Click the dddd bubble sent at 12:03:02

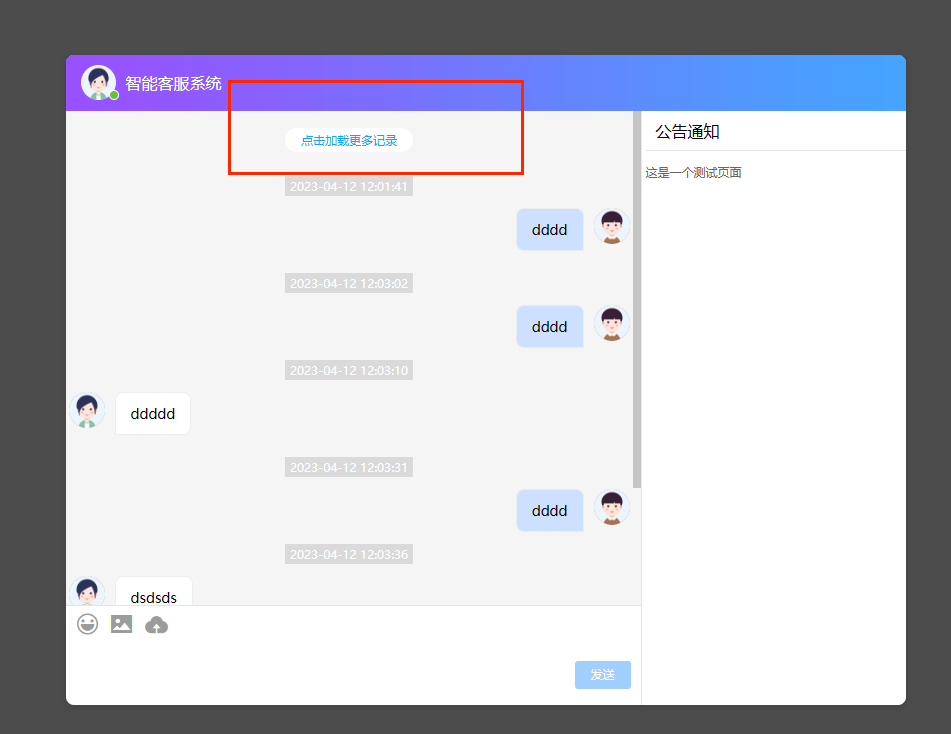tap(549, 327)
